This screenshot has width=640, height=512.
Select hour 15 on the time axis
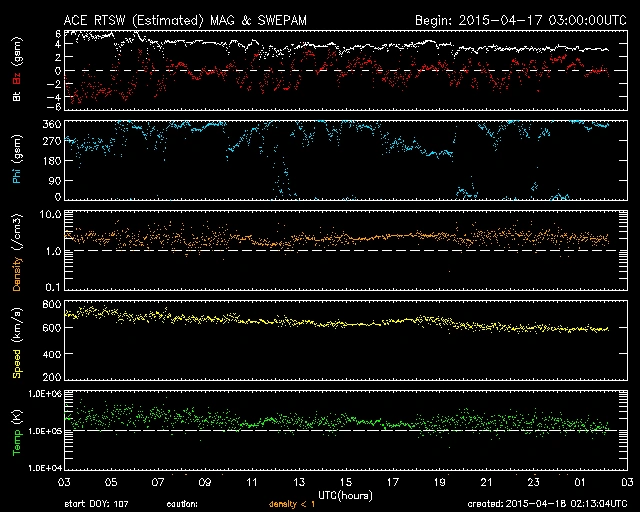pos(345,481)
